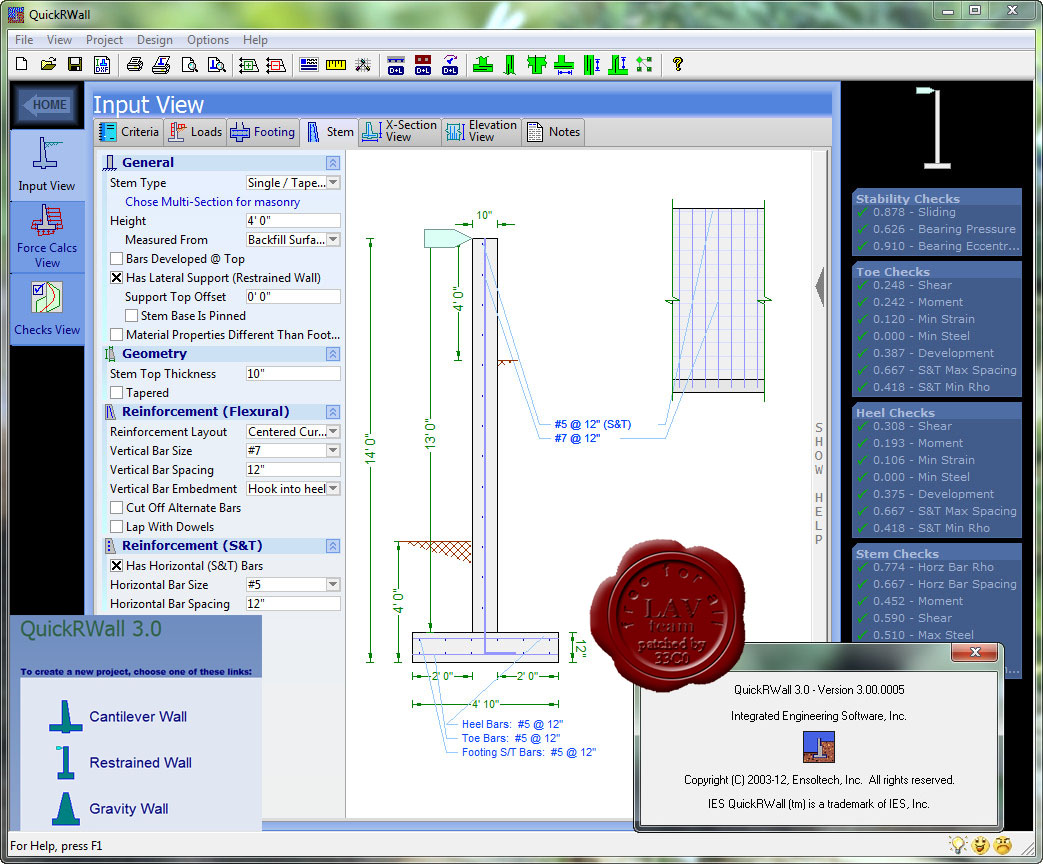Open help with the yellow question mark icon
1043x864 pixels.
click(678, 65)
